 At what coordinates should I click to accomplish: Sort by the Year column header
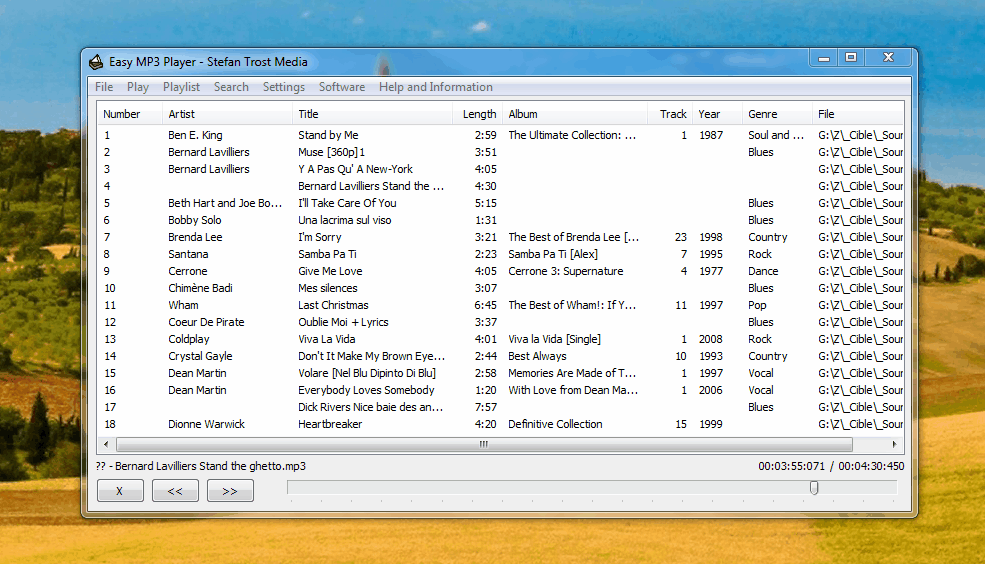coord(717,114)
